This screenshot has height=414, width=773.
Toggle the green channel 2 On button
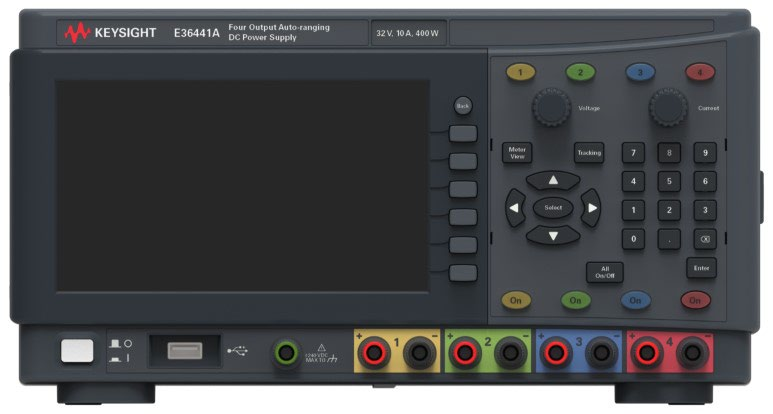point(575,299)
